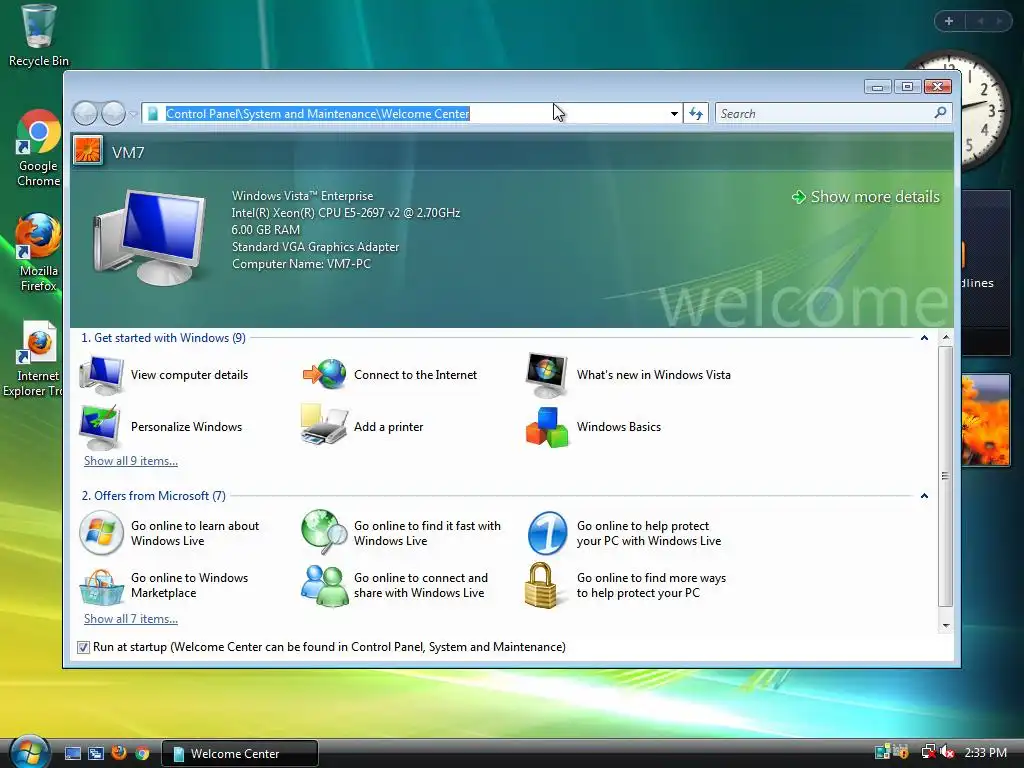This screenshot has height=768, width=1024.
Task: Select the padlock protect your PC icon
Action: 541,585
